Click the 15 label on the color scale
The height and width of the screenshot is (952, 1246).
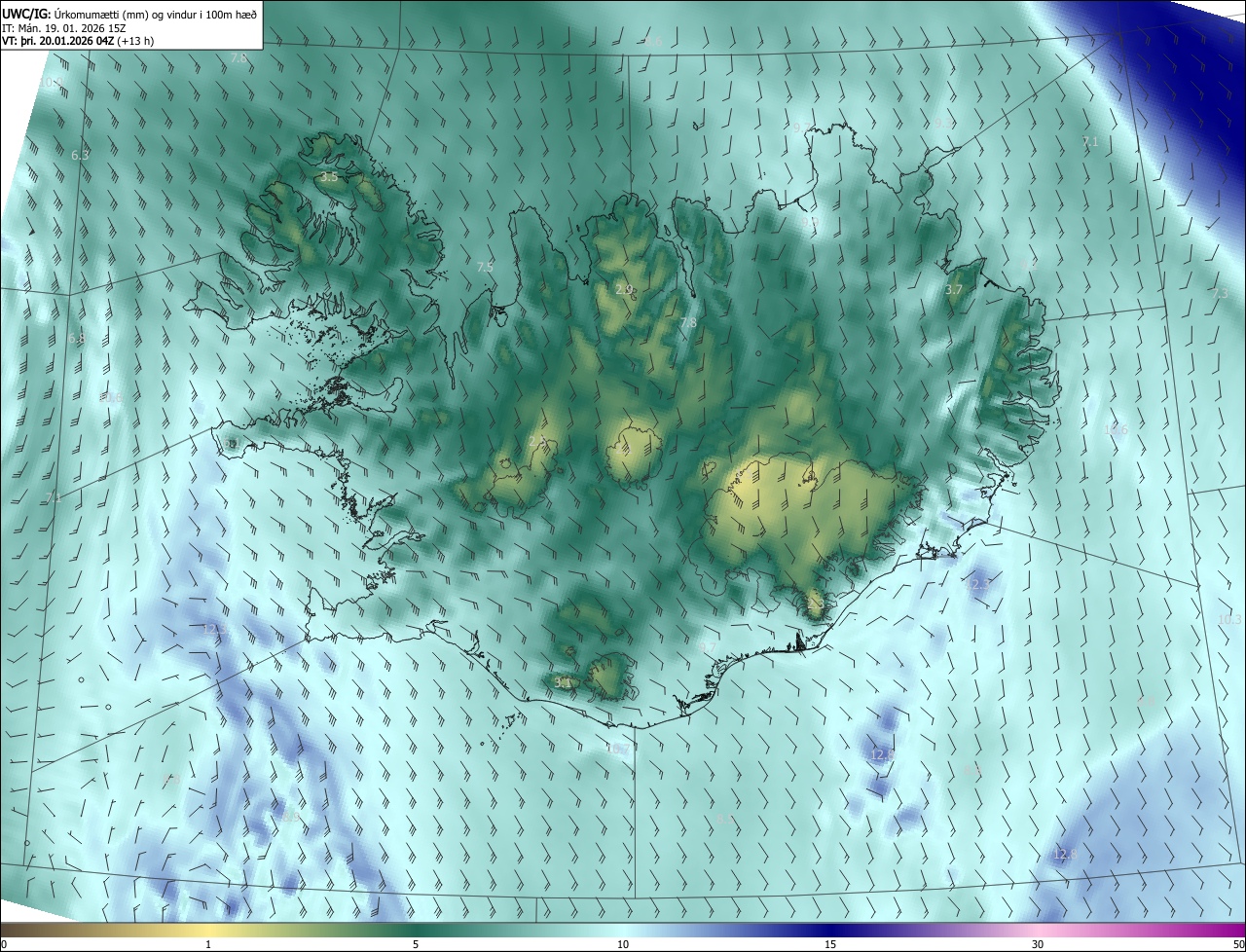[x=830, y=945]
